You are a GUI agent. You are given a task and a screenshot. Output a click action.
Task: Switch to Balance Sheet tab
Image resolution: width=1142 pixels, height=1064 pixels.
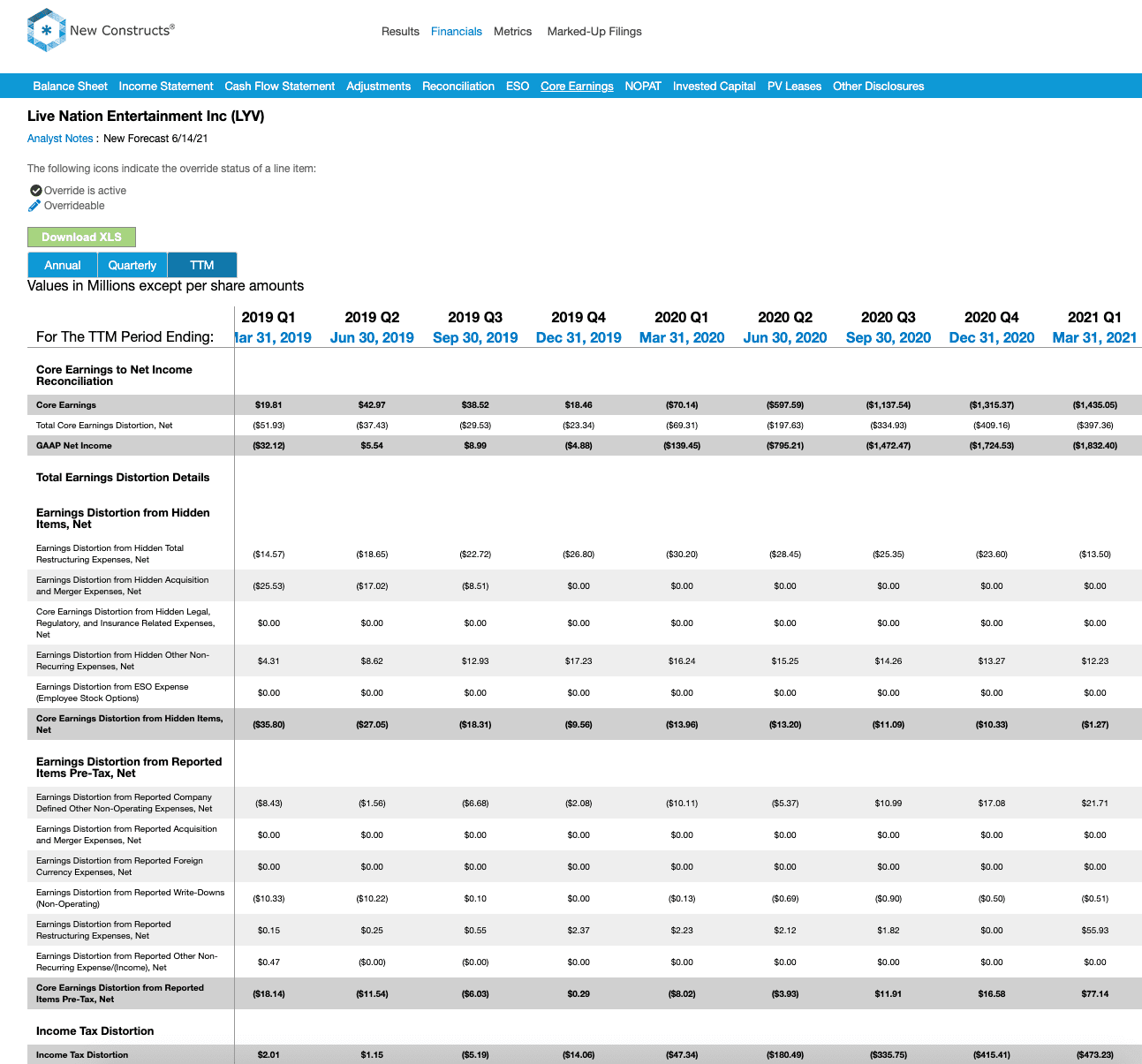pyautogui.click(x=70, y=87)
